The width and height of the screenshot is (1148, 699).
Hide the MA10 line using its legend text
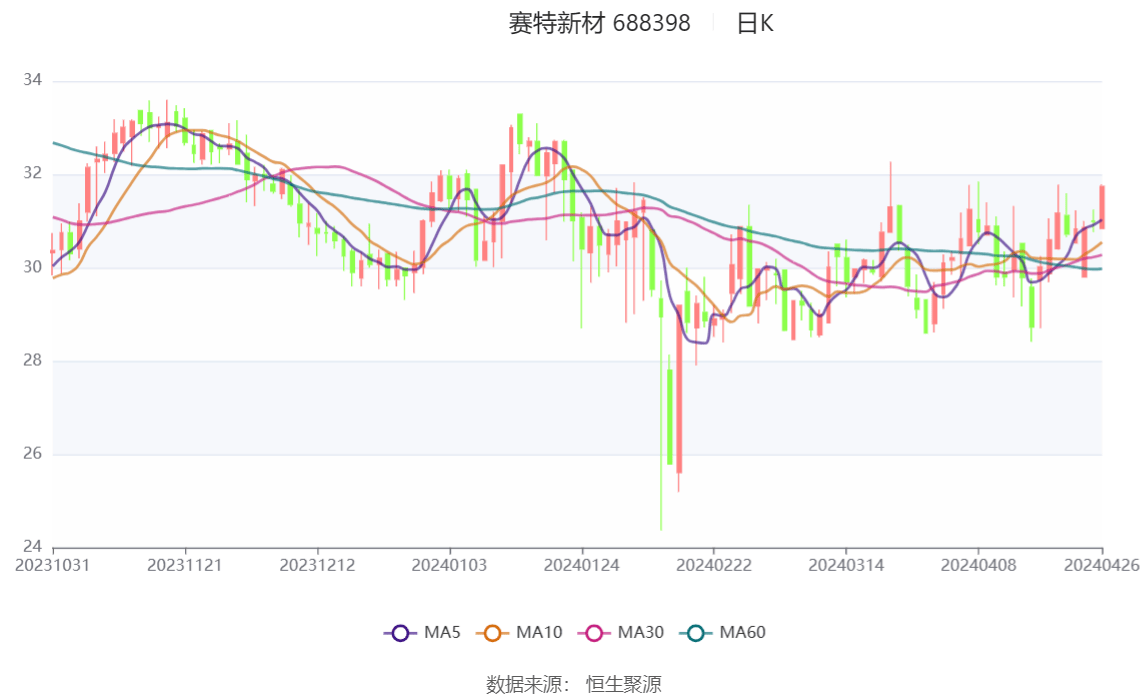point(539,633)
